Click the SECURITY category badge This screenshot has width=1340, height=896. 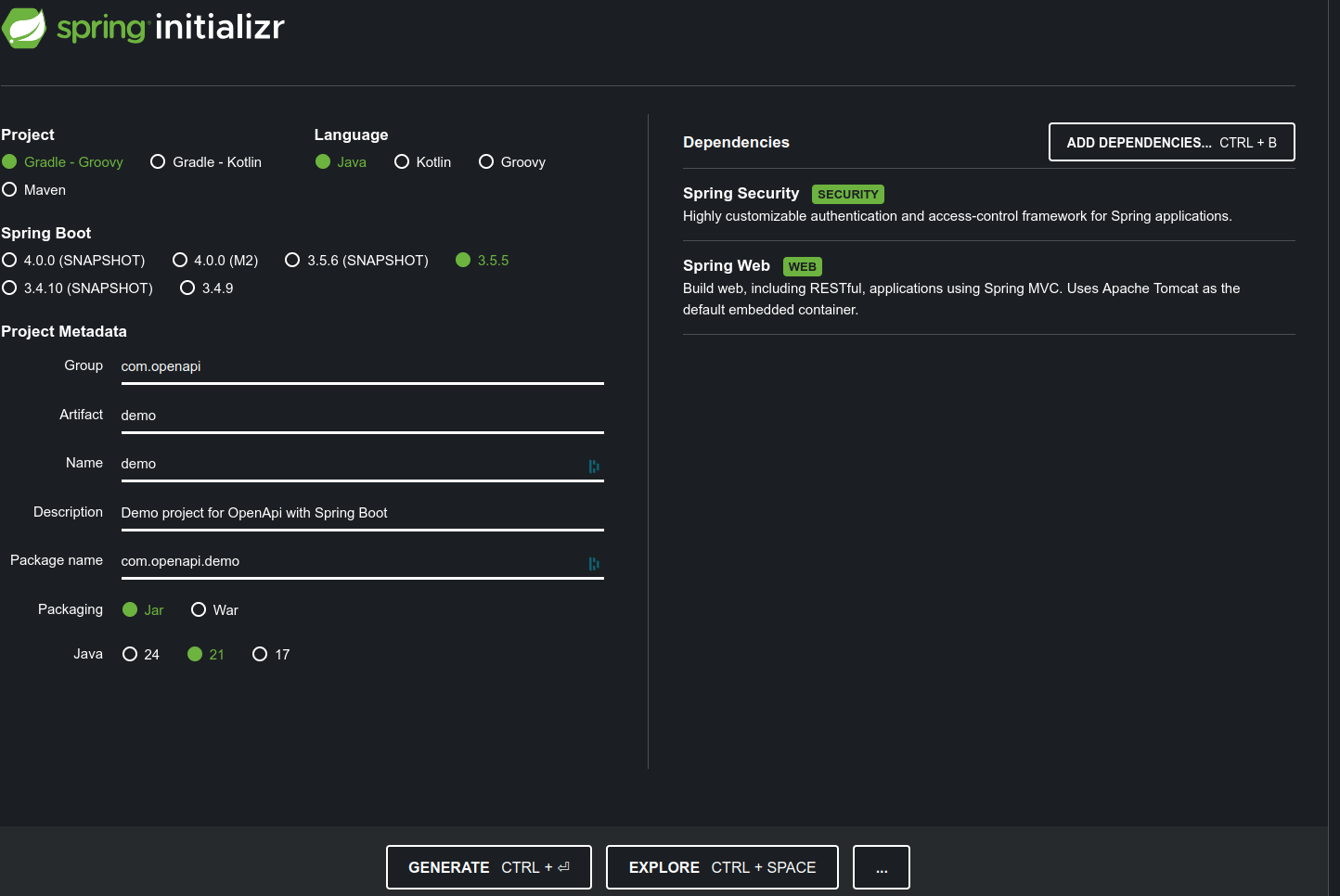[848, 194]
